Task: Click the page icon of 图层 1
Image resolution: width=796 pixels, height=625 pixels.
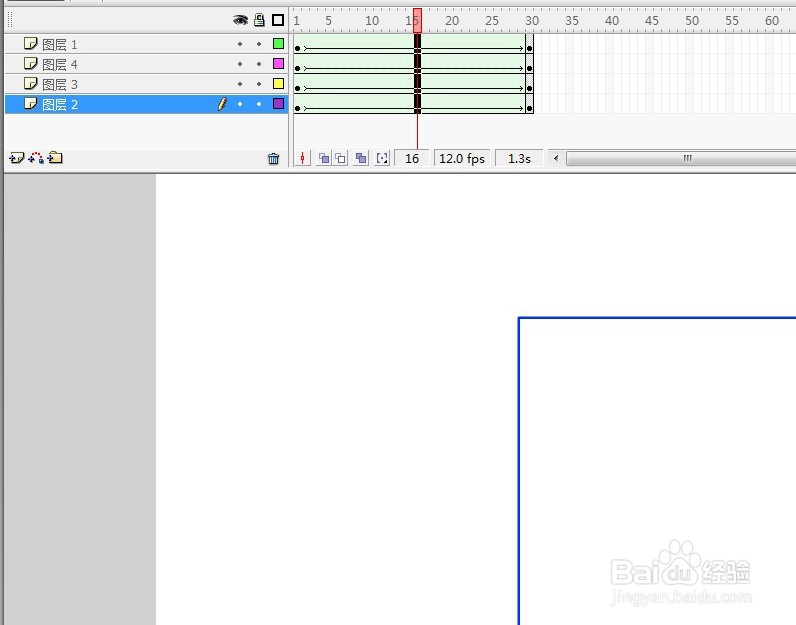Action: [31, 44]
